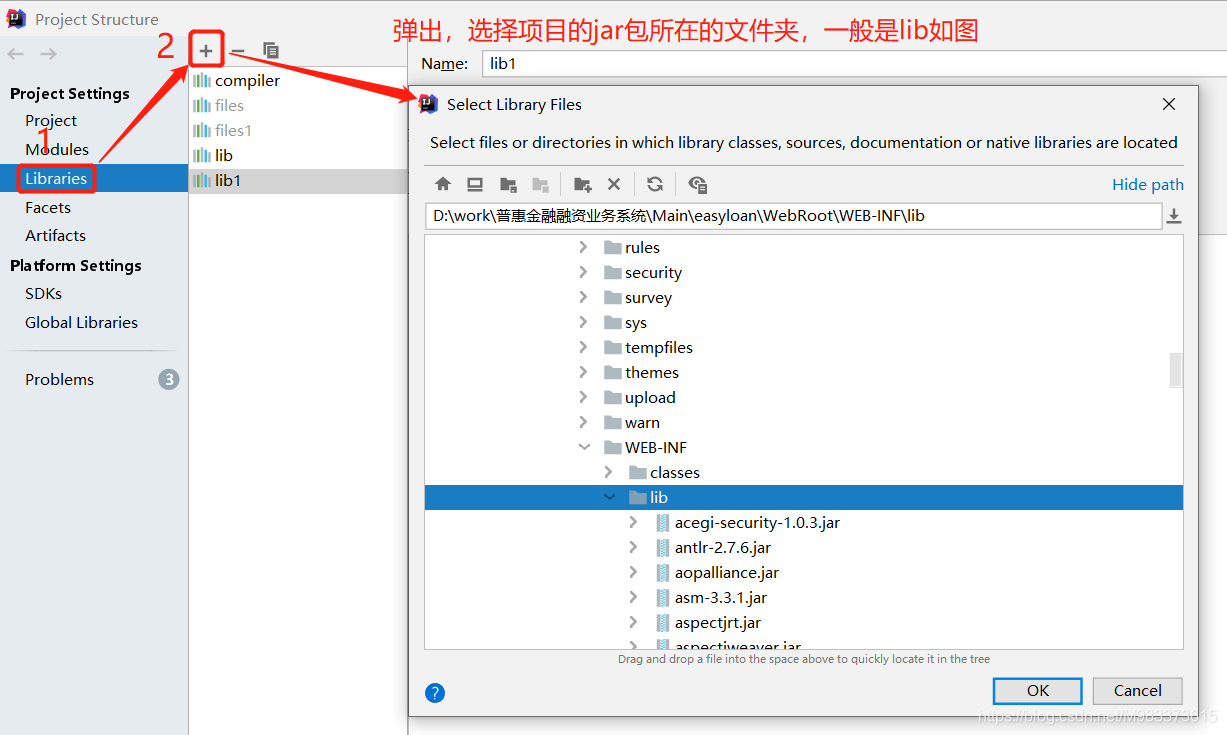Image resolution: width=1227 pixels, height=735 pixels.
Task: Click OK to confirm library files
Action: [1037, 690]
